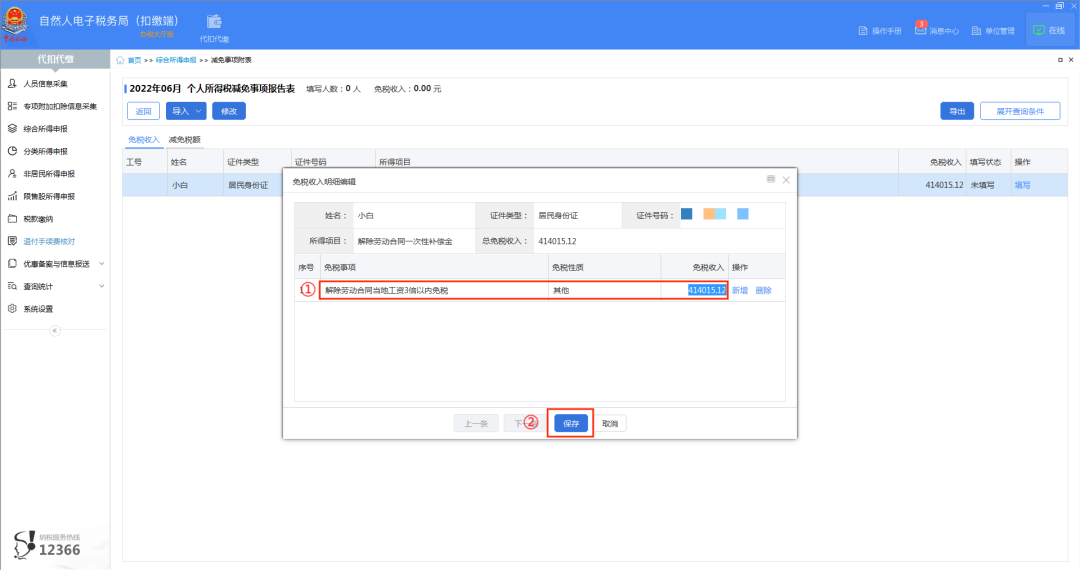1080x570 pixels.
Task: Collapse the left sidebar with arrow handle
Action: pos(54,330)
